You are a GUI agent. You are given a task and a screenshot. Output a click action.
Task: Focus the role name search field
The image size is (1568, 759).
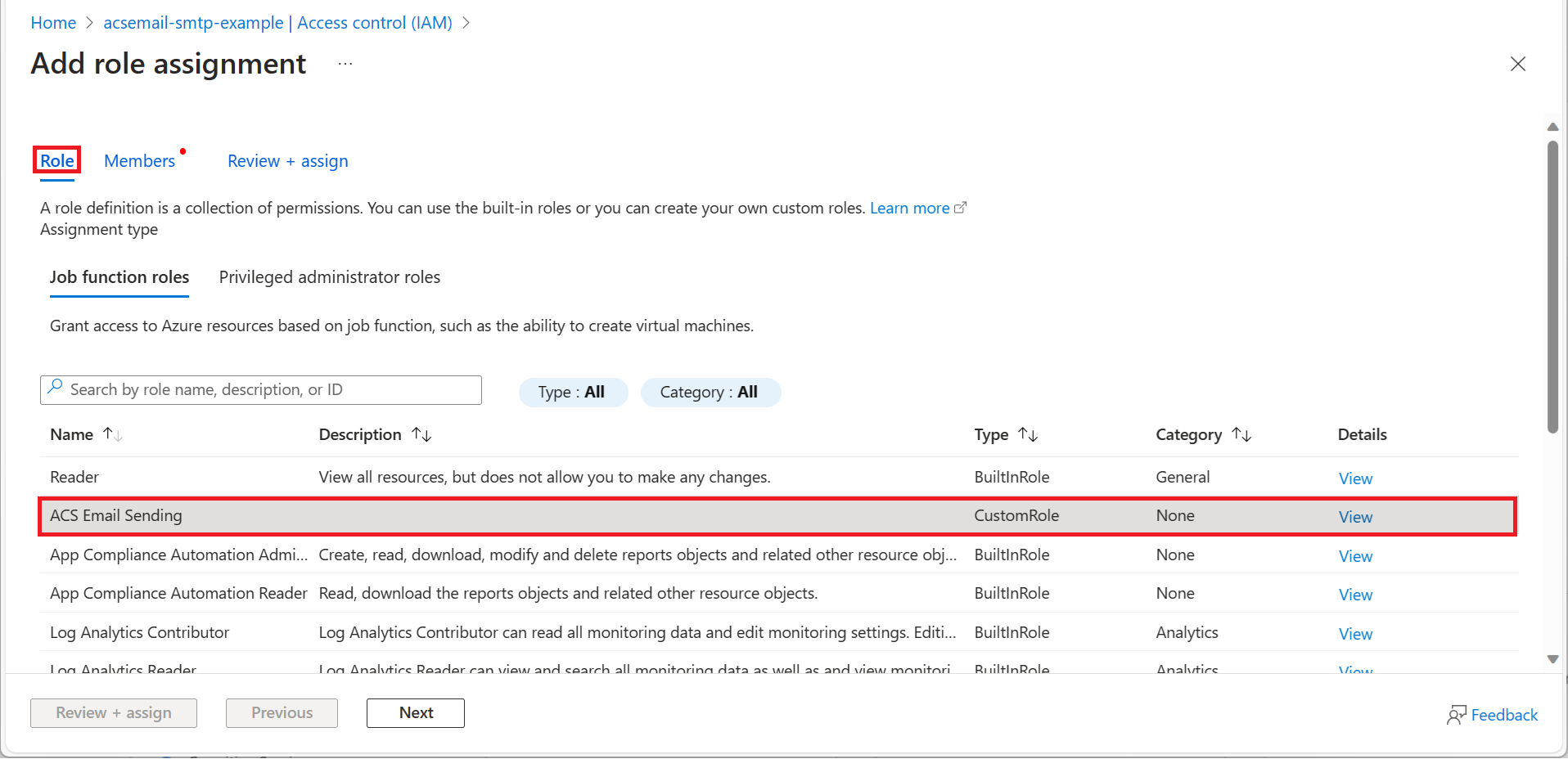270,390
